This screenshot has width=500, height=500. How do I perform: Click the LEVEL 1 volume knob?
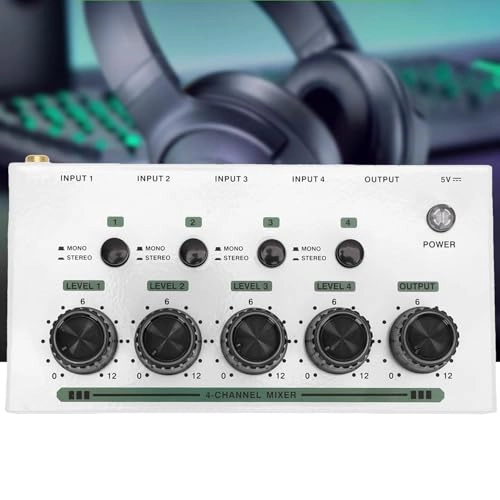pyautogui.click(x=83, y=340)
